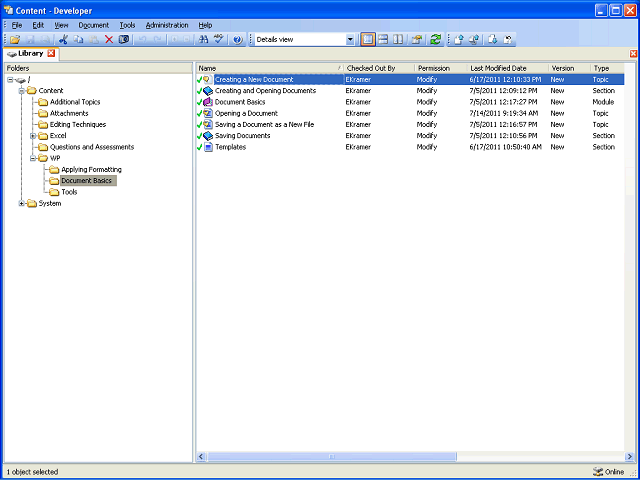This screenshot has height=480, width=640.
Task: Click the Cancel Check Out icon
Action: 508,40
